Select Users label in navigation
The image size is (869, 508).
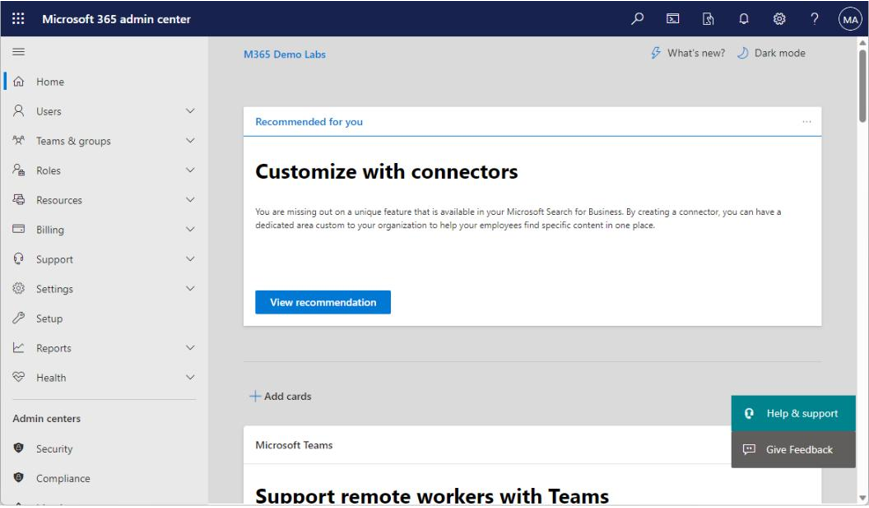tap(49, 111)
